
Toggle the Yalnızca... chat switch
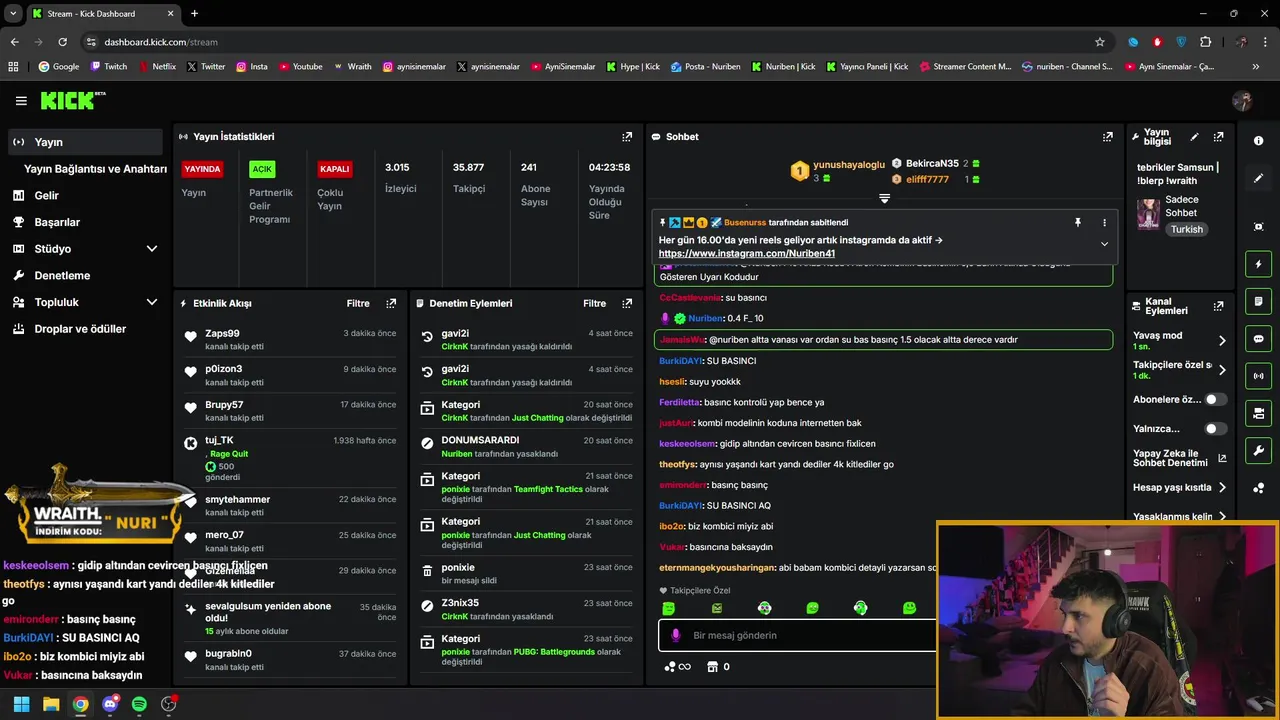click(x=1215, y=429)
